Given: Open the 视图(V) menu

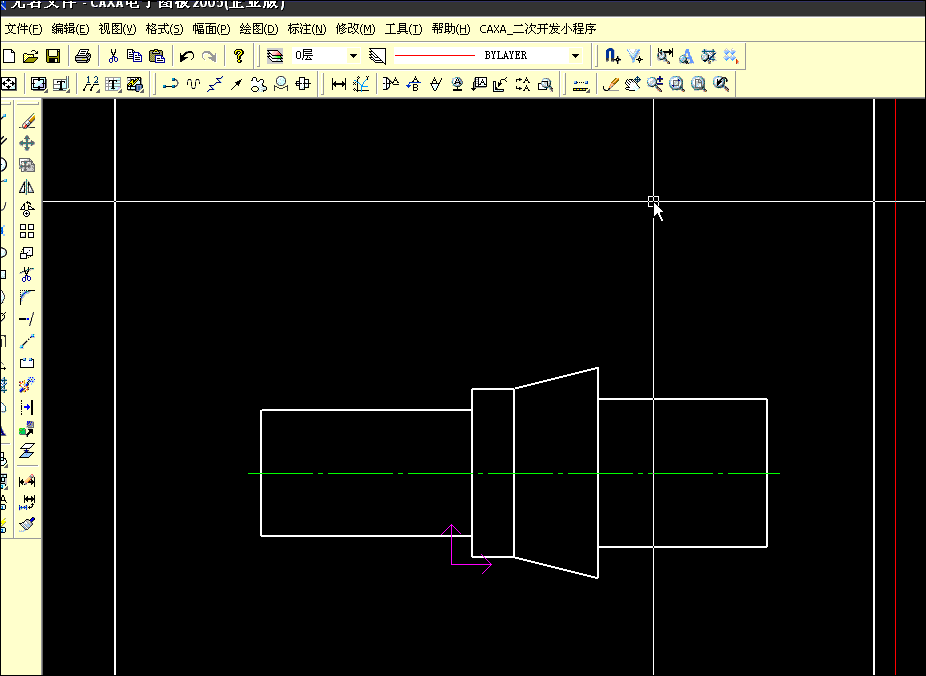Looking at the screenshot, I should (117, 29).
